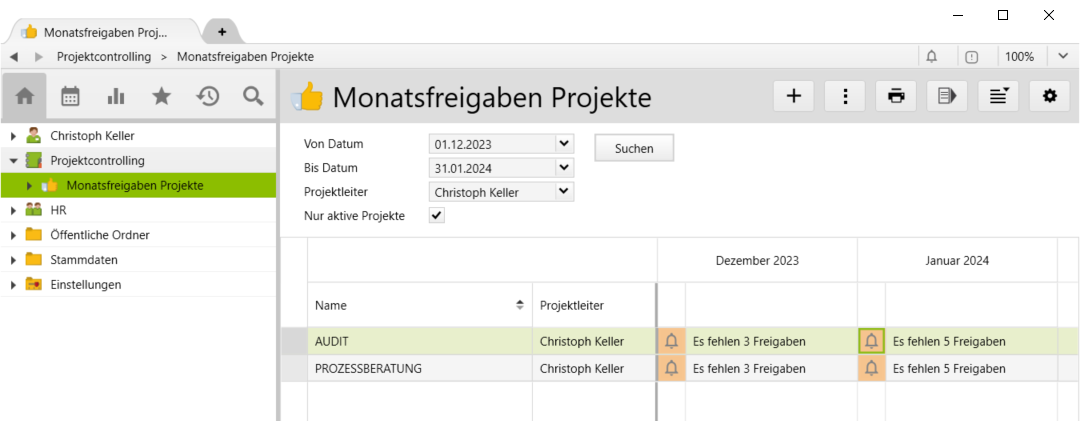Open the history clock icon
Screen dimensions: 1080x421
point(207,96)
